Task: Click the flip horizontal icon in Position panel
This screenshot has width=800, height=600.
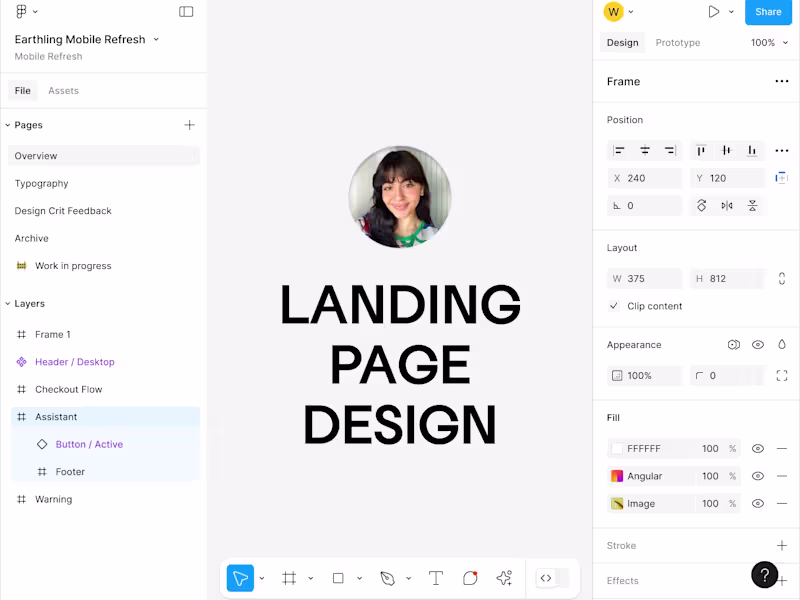Action: click(726, 207)
